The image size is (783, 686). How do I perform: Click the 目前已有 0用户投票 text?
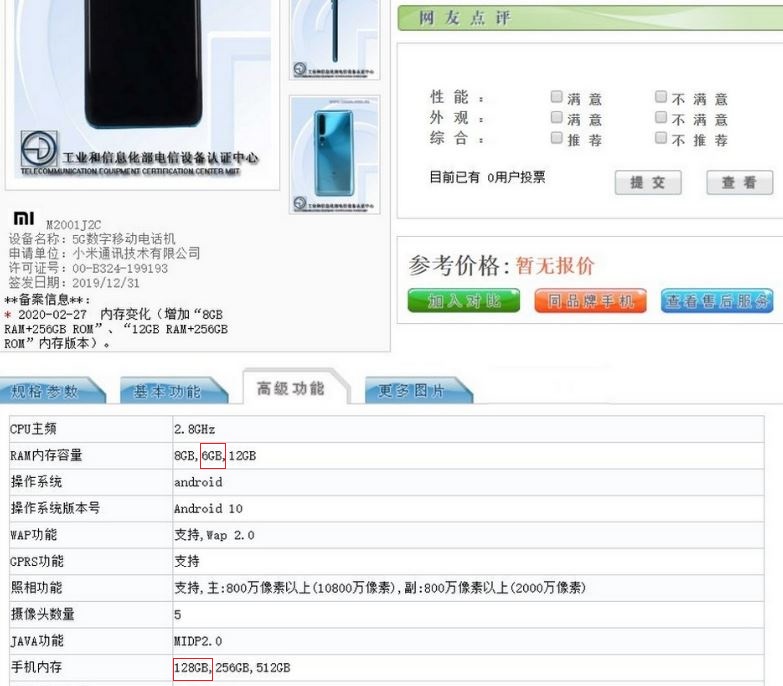tap(487, 177)
